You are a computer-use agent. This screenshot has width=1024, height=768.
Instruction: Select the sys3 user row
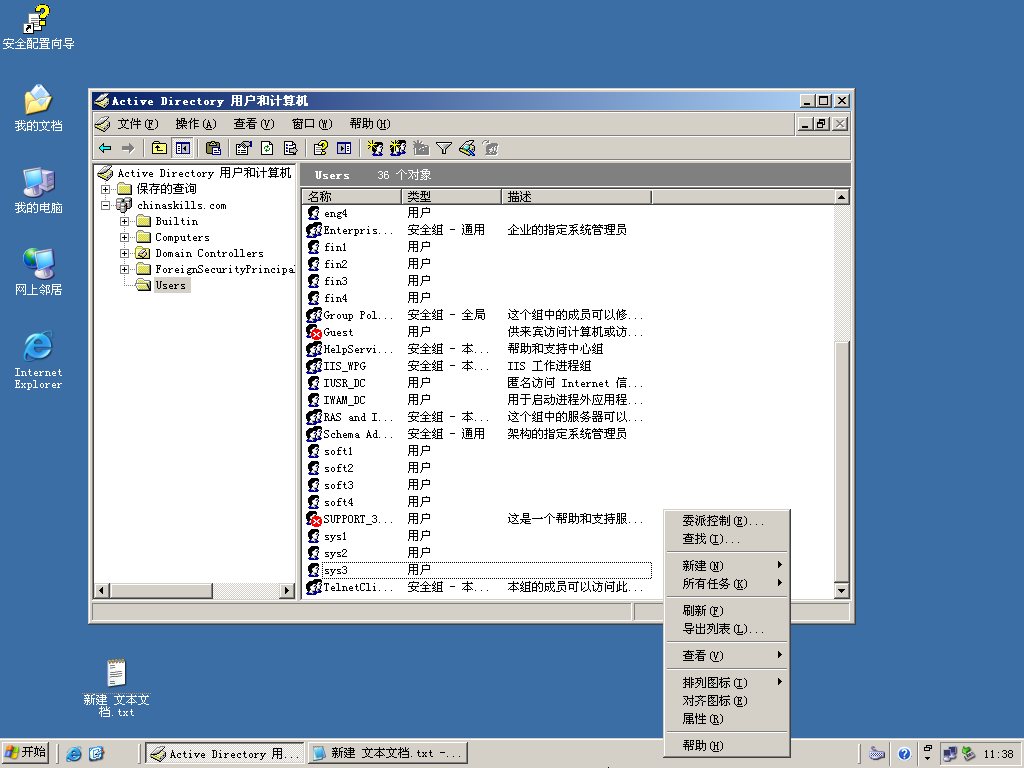pos(479,570)
